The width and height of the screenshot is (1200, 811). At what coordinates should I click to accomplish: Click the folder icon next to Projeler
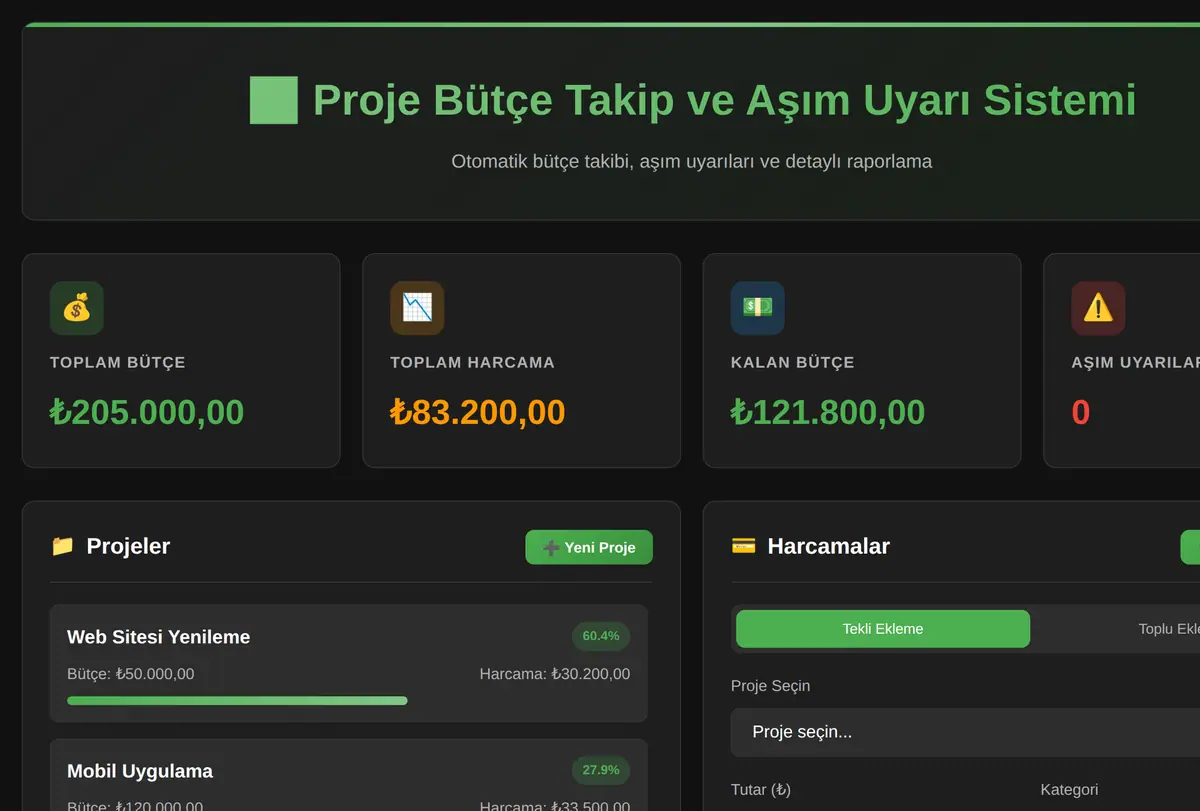pyautogui.click(x=62, y=546)
